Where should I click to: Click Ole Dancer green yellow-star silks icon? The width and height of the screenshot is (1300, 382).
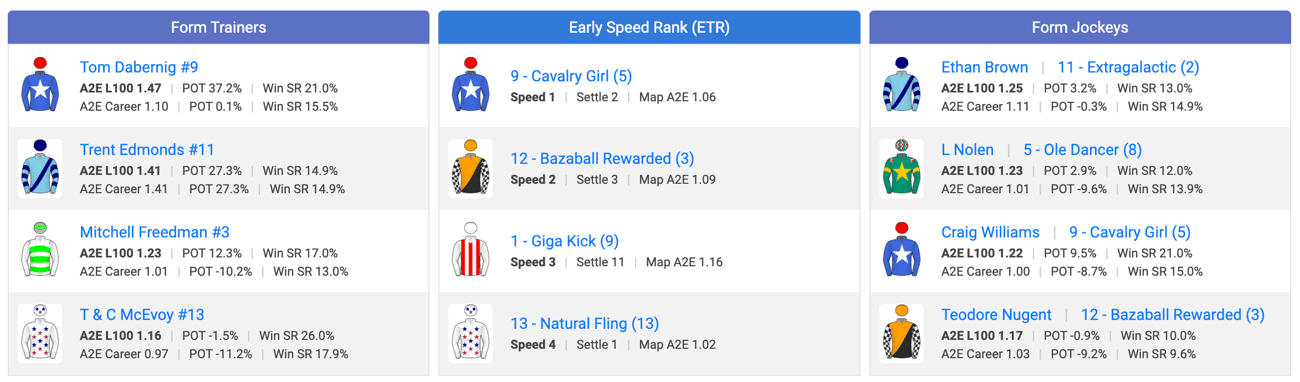pyautogui.click(x=901, y=168)
